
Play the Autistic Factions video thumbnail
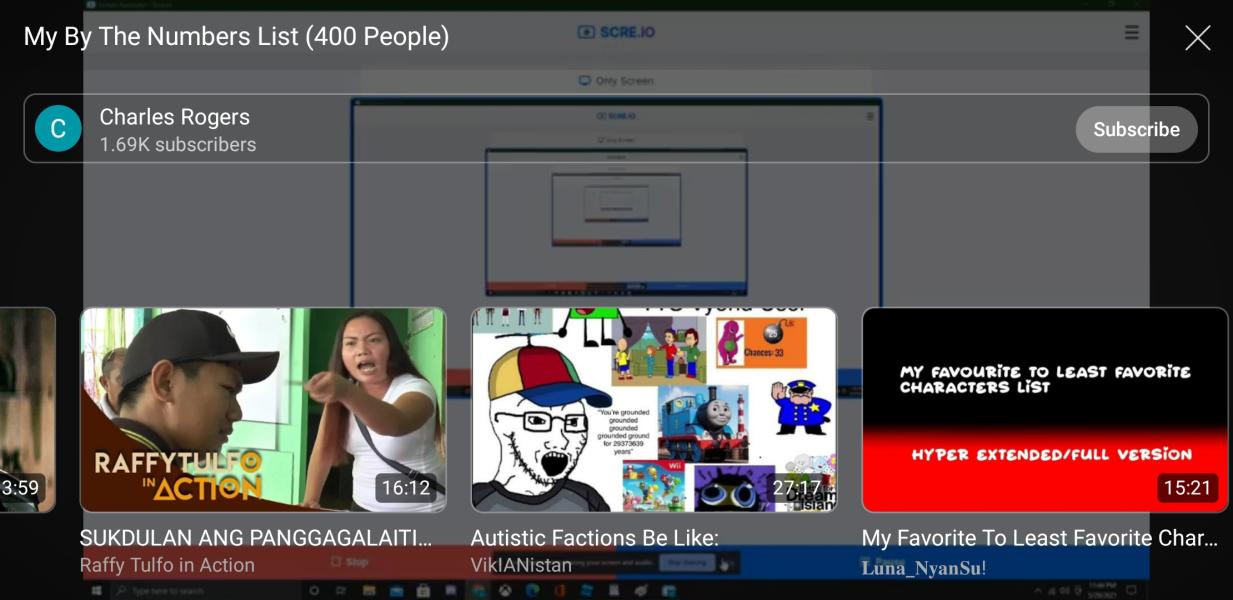pos(653,410)
